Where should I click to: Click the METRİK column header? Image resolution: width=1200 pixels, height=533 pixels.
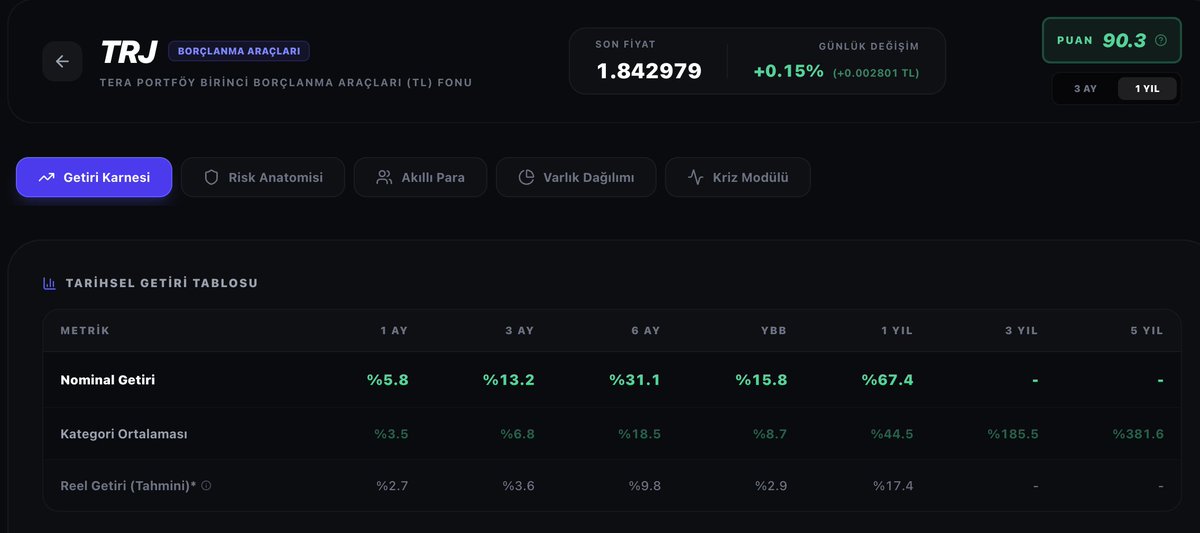[x=85, y=331]
